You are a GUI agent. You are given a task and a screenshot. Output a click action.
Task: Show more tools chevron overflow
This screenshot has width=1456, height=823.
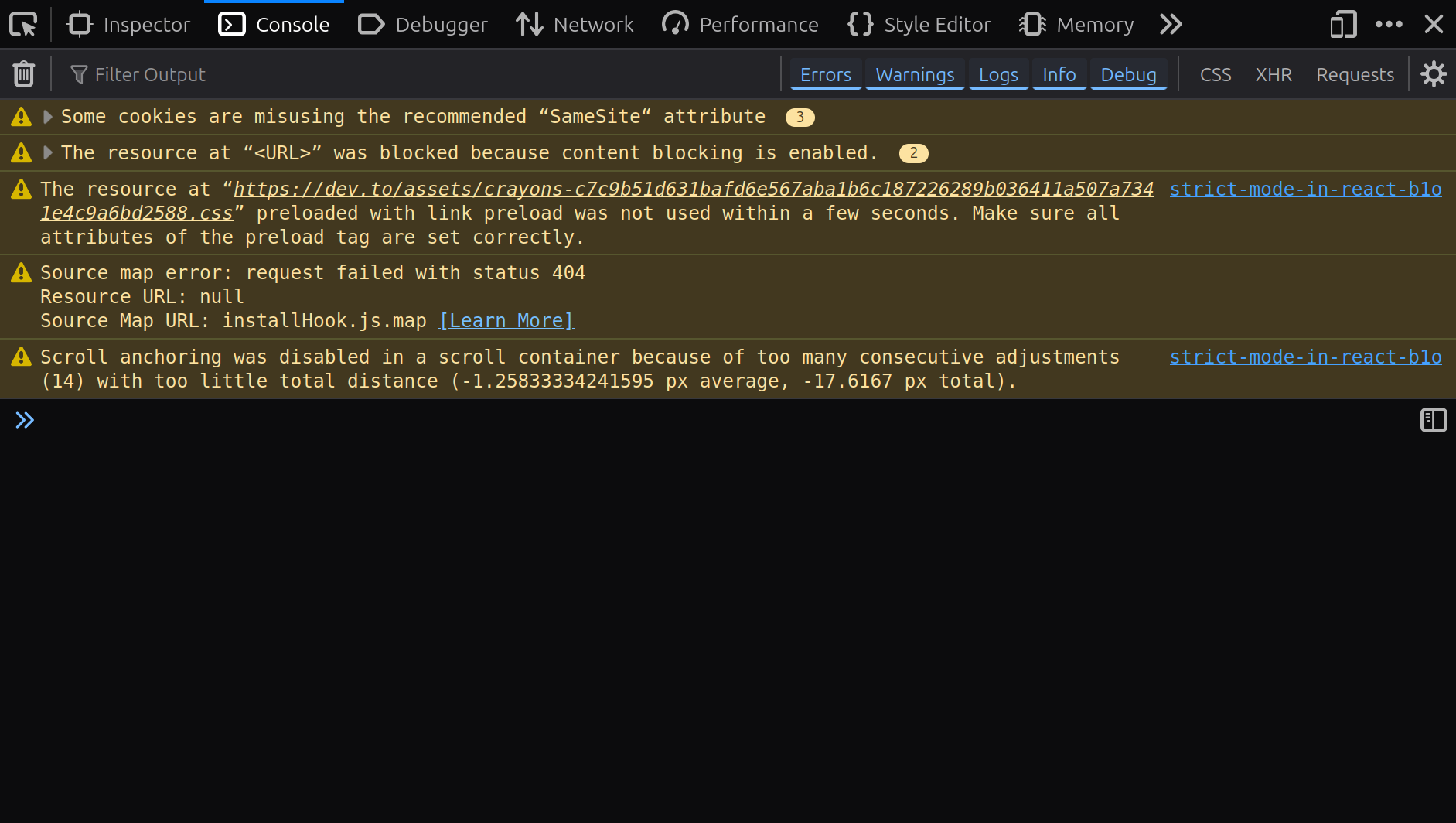(1171, 25)
